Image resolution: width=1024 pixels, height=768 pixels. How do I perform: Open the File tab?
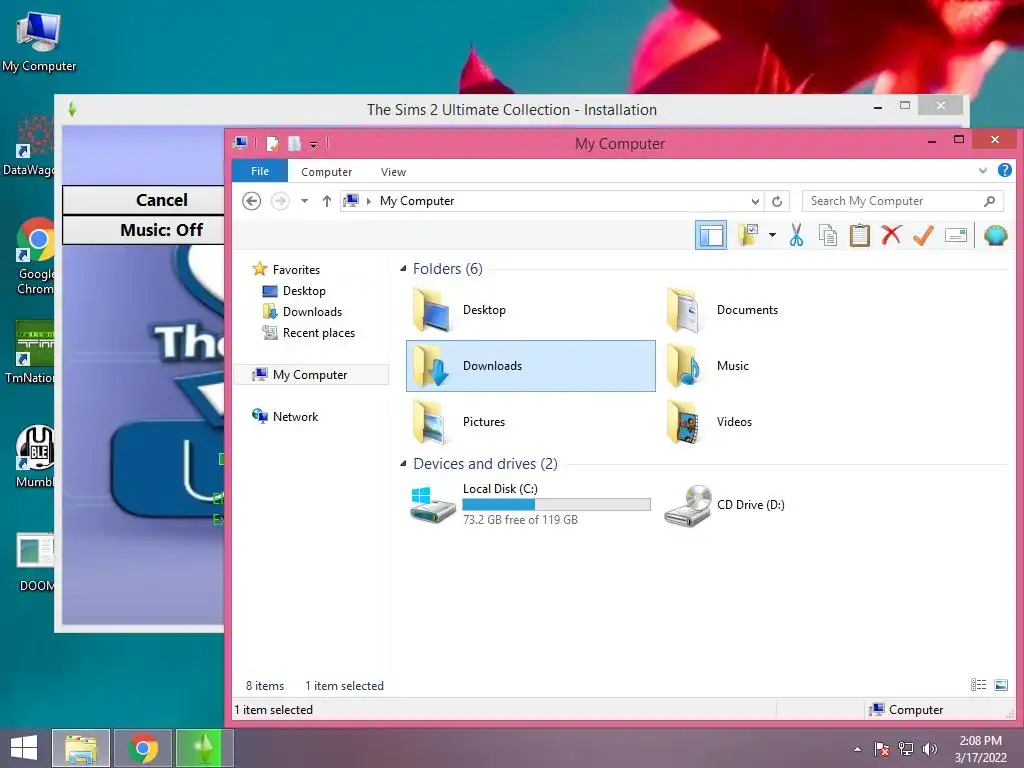[260, 171]
